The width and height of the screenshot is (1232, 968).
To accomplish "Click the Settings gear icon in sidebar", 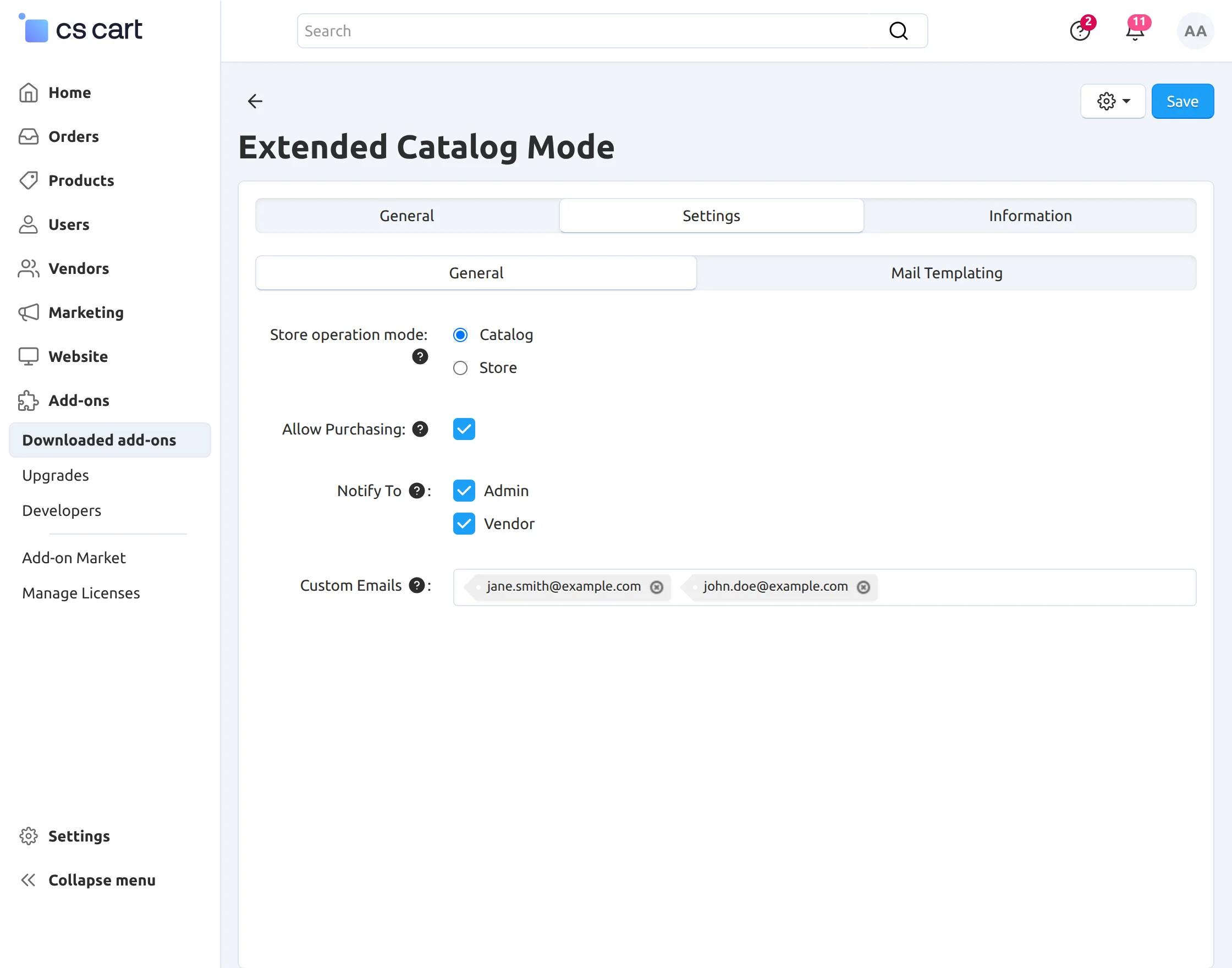I will (29, 836).
